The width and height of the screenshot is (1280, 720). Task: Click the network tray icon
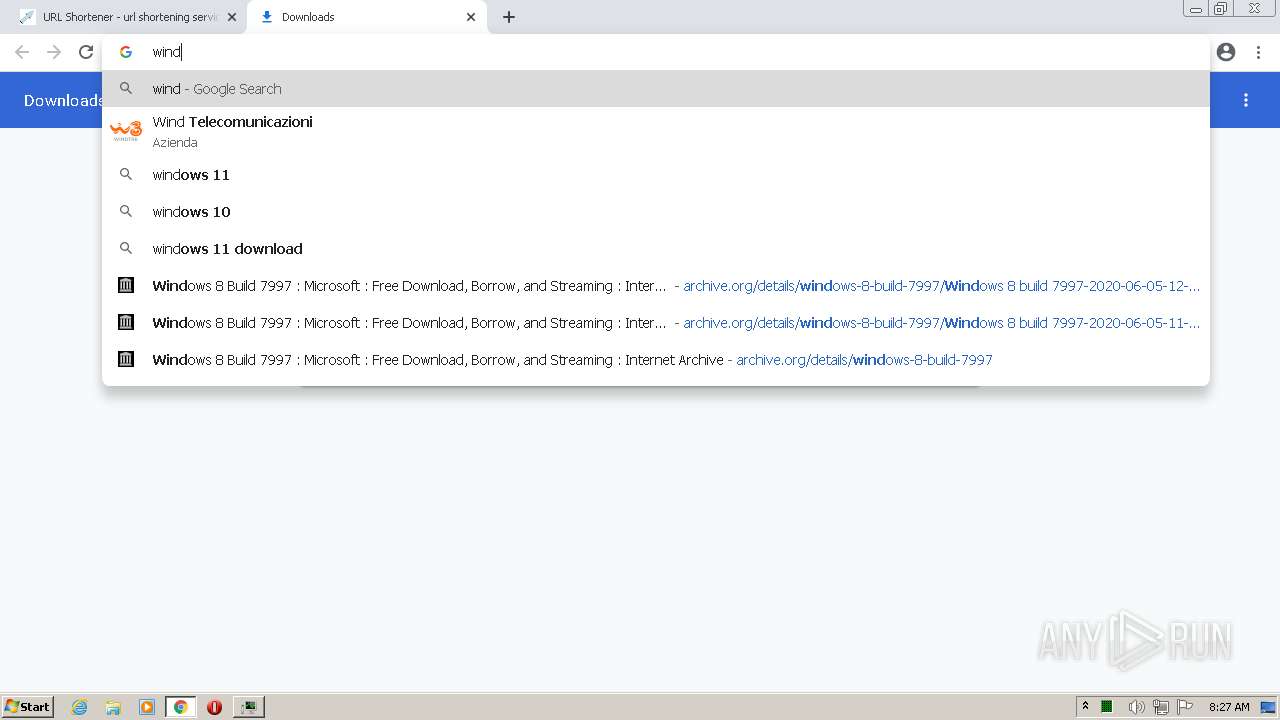point(1161,707)
